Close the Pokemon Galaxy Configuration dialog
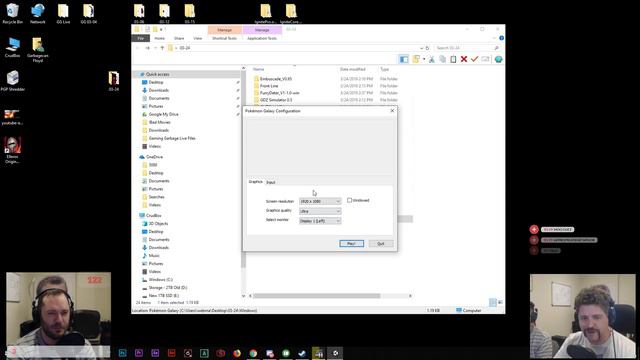 tap(392, 111)
